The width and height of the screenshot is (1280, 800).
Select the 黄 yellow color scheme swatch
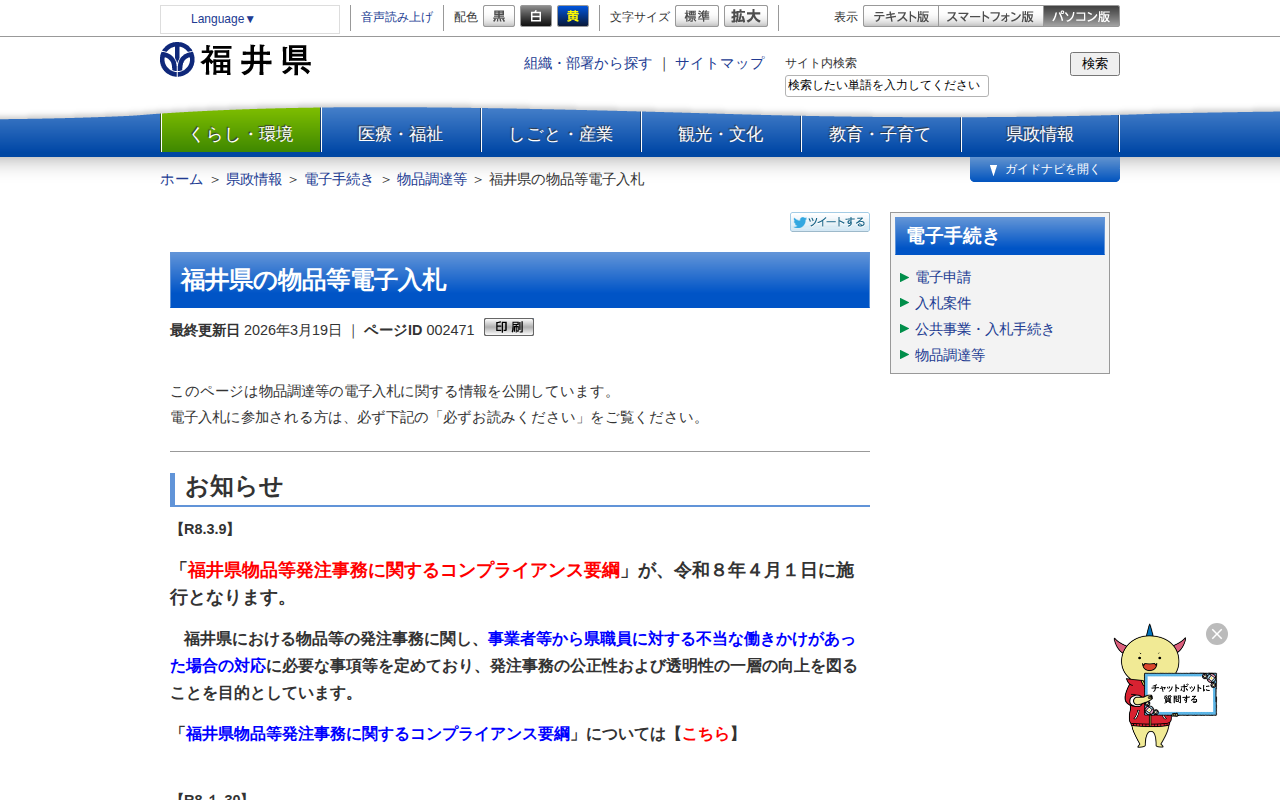572,16
